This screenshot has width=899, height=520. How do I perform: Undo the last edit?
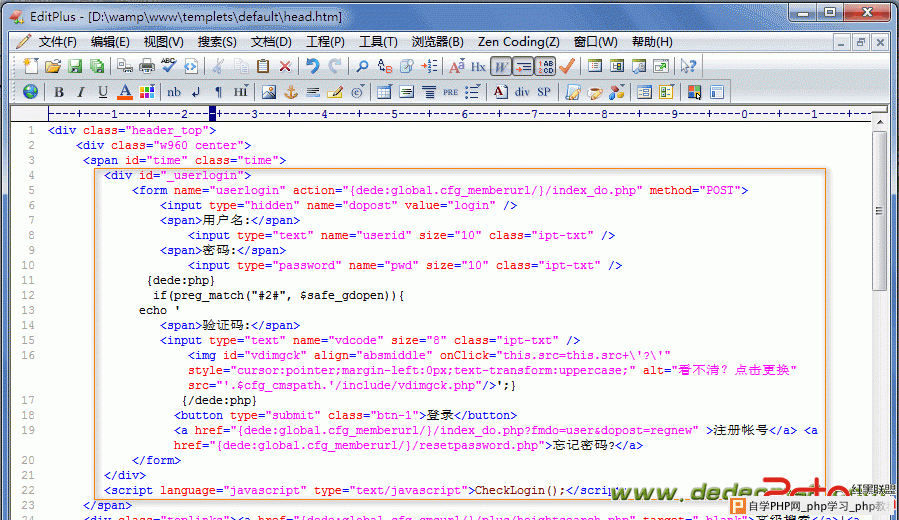point(312,67)
